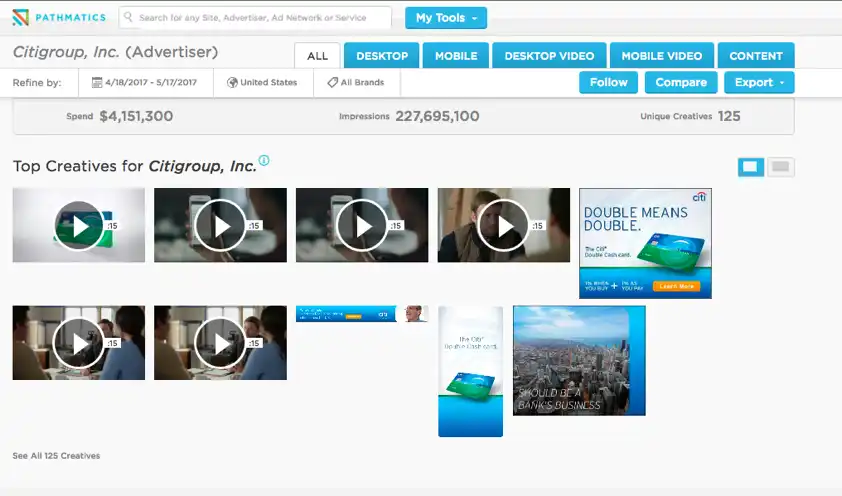842x496 pixels.
Task: Click the calendar icon for date range
Action: point(97,82)
